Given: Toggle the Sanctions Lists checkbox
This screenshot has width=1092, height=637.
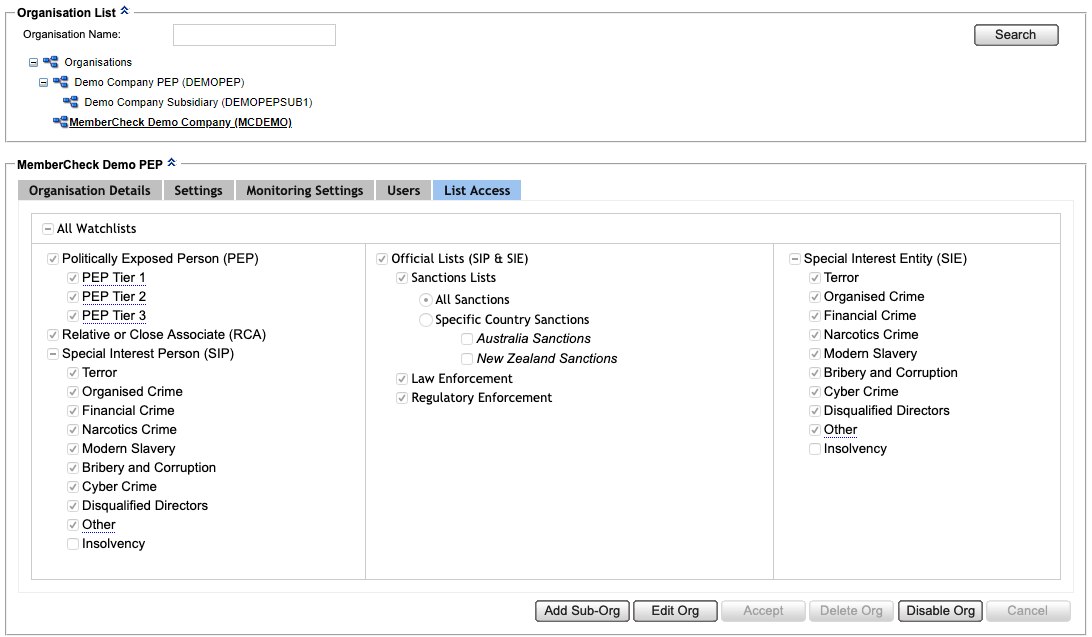Looking at the screenshot, I should pyautogui.click(x=402, y=278).
